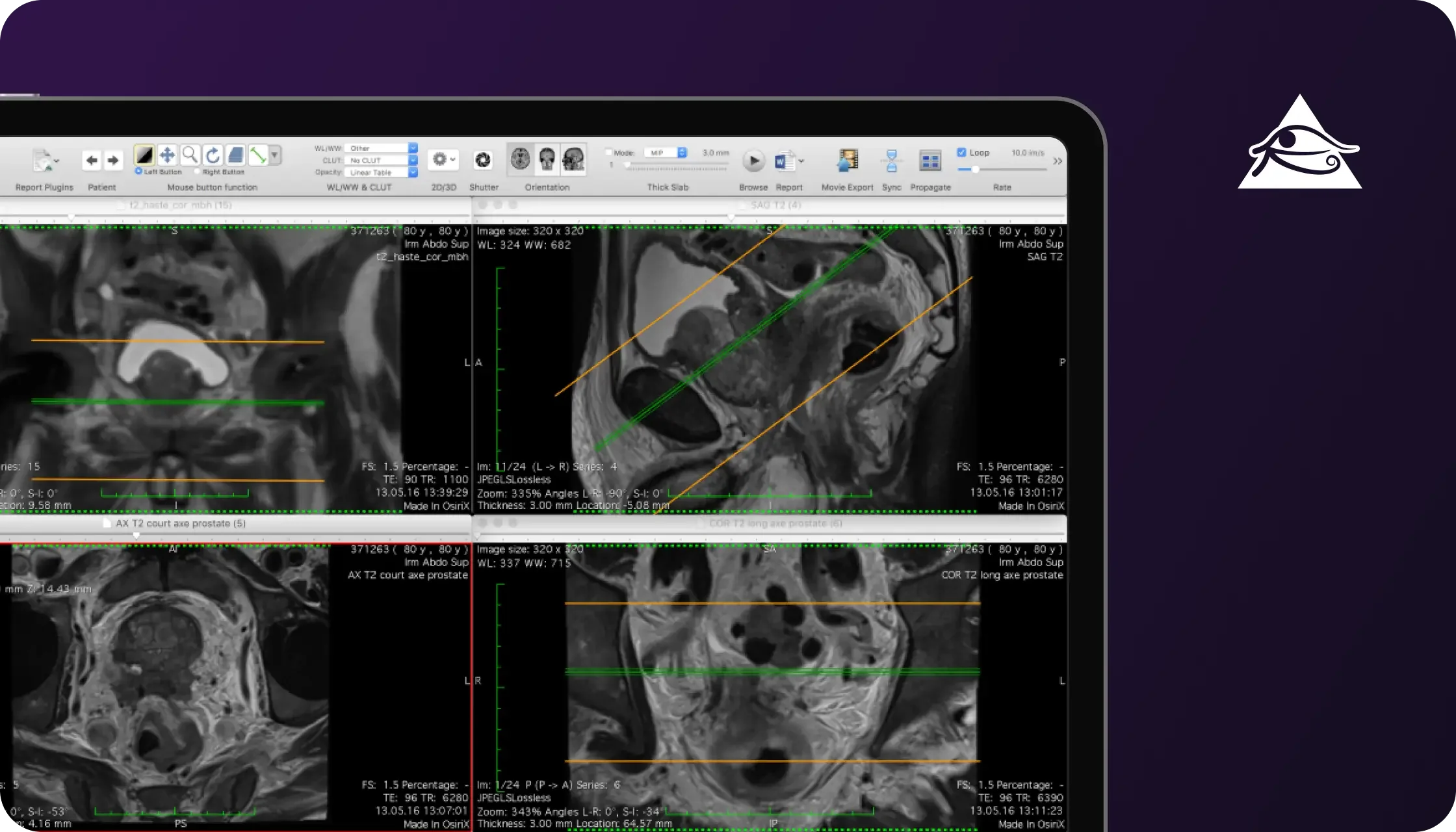Select the green Length measurement tool
The width and height of the screenshot is (1456, 832).
point(258,155)
